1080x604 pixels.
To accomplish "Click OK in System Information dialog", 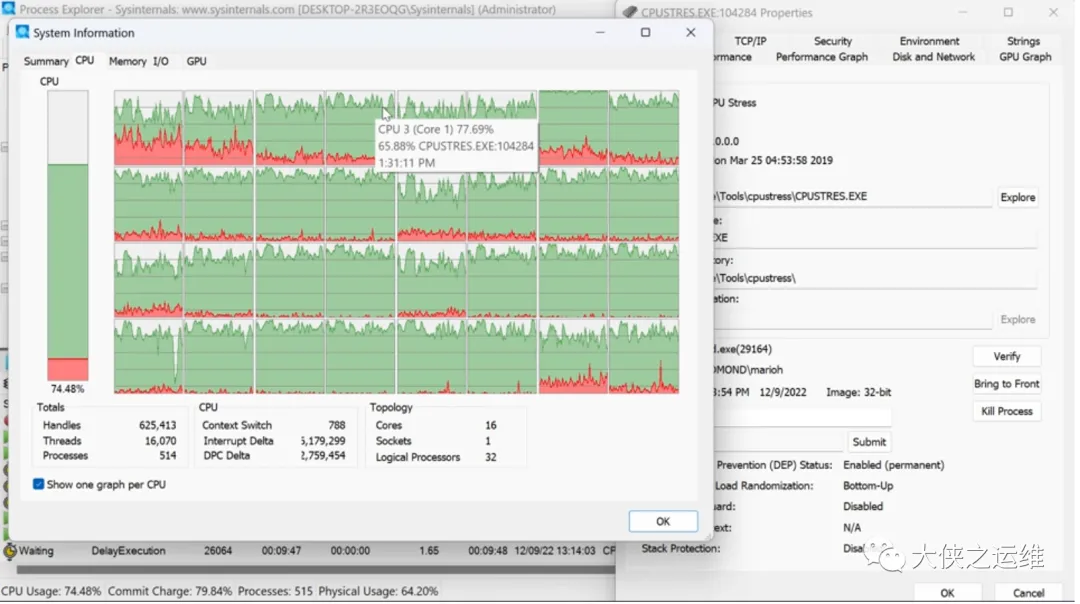I will pos(665,523).
